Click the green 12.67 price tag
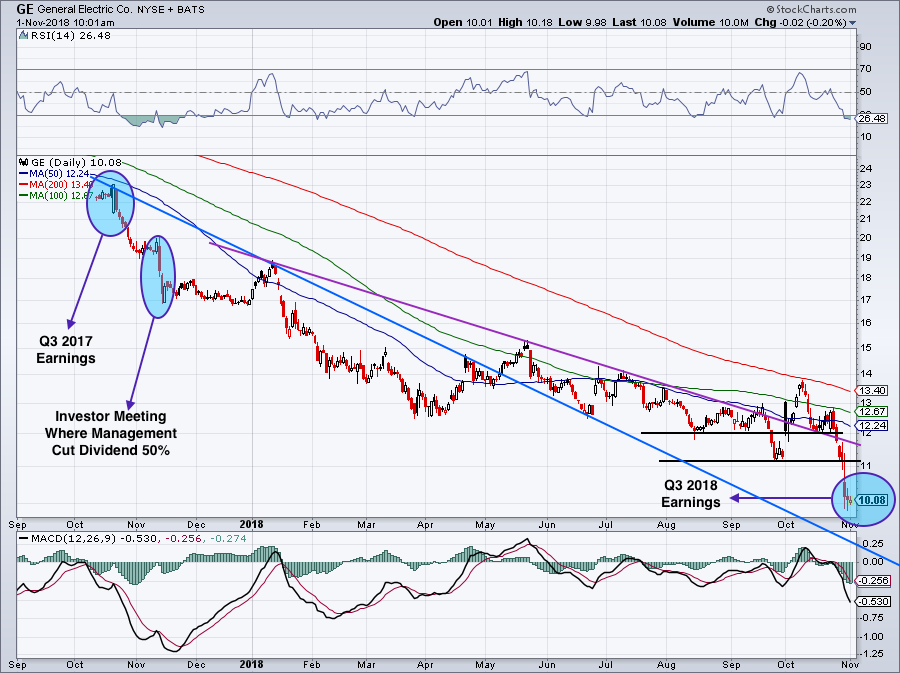 [872, 411]
